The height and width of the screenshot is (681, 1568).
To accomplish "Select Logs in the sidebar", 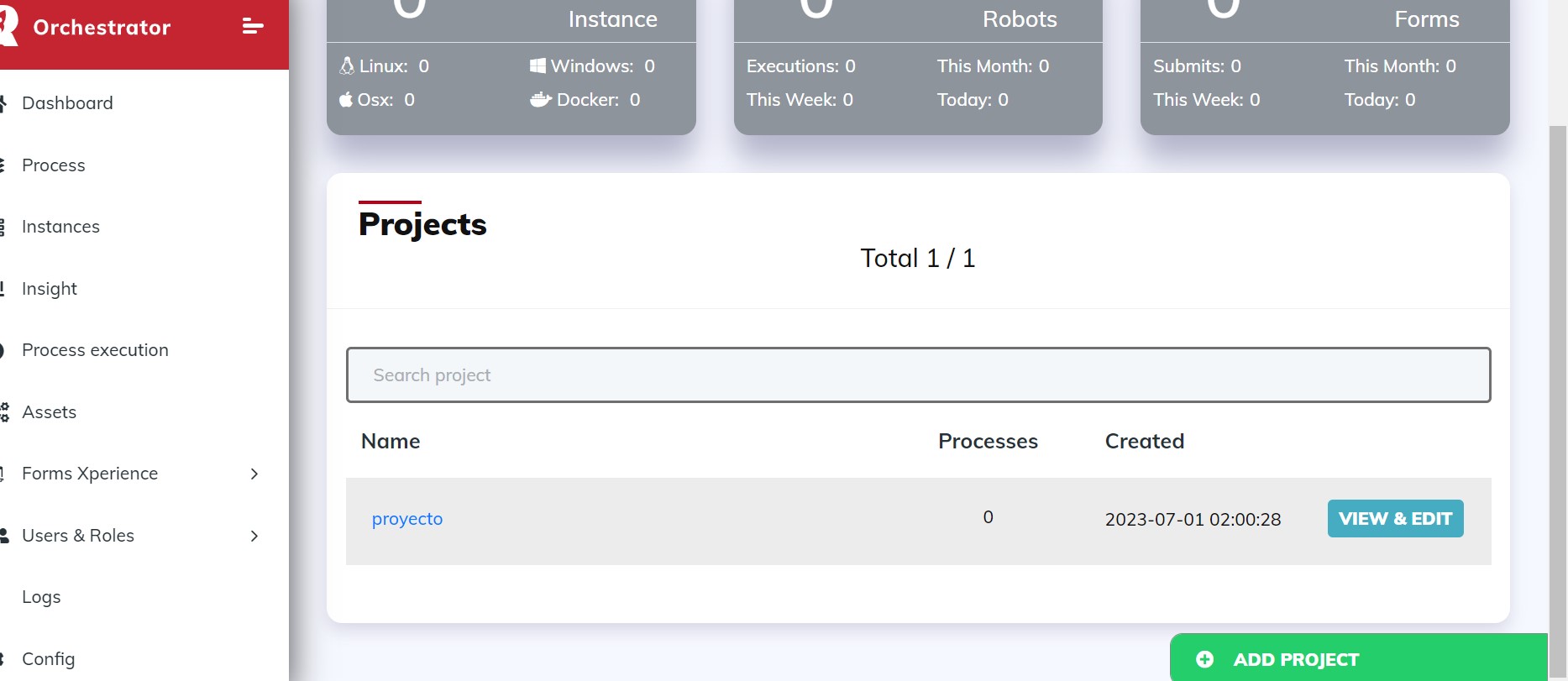I will click(x=41, y=597).
